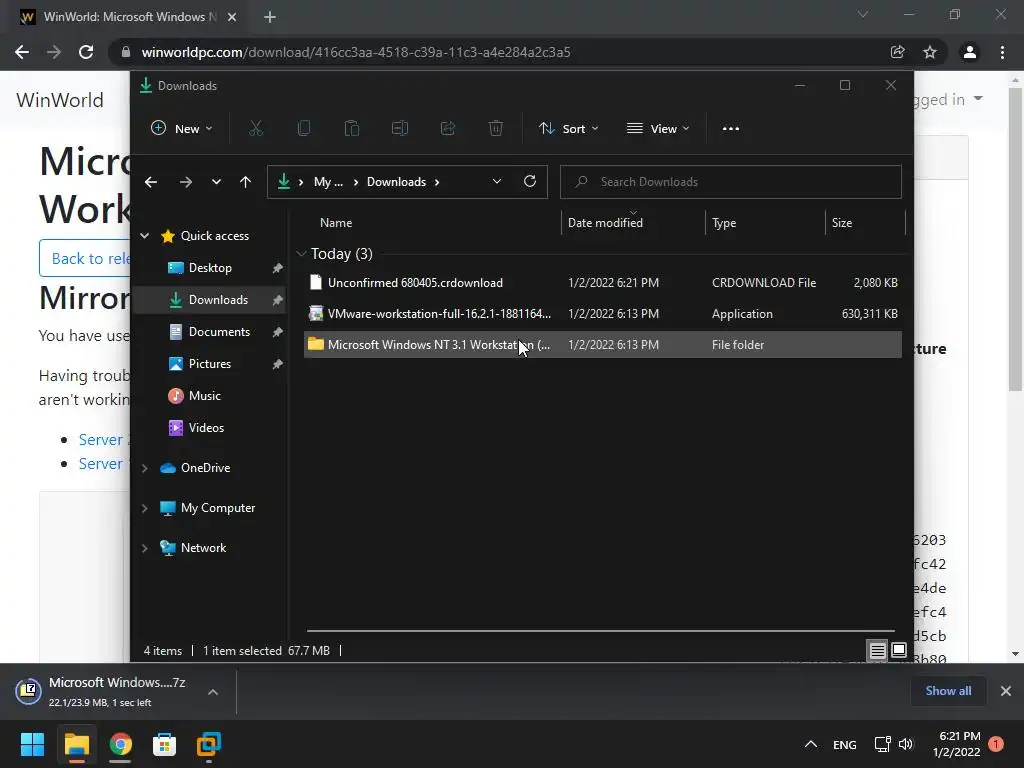Open Chrome three-dot menu
The width and height of the screenshot is (1024, 768).
(1002, 52)
